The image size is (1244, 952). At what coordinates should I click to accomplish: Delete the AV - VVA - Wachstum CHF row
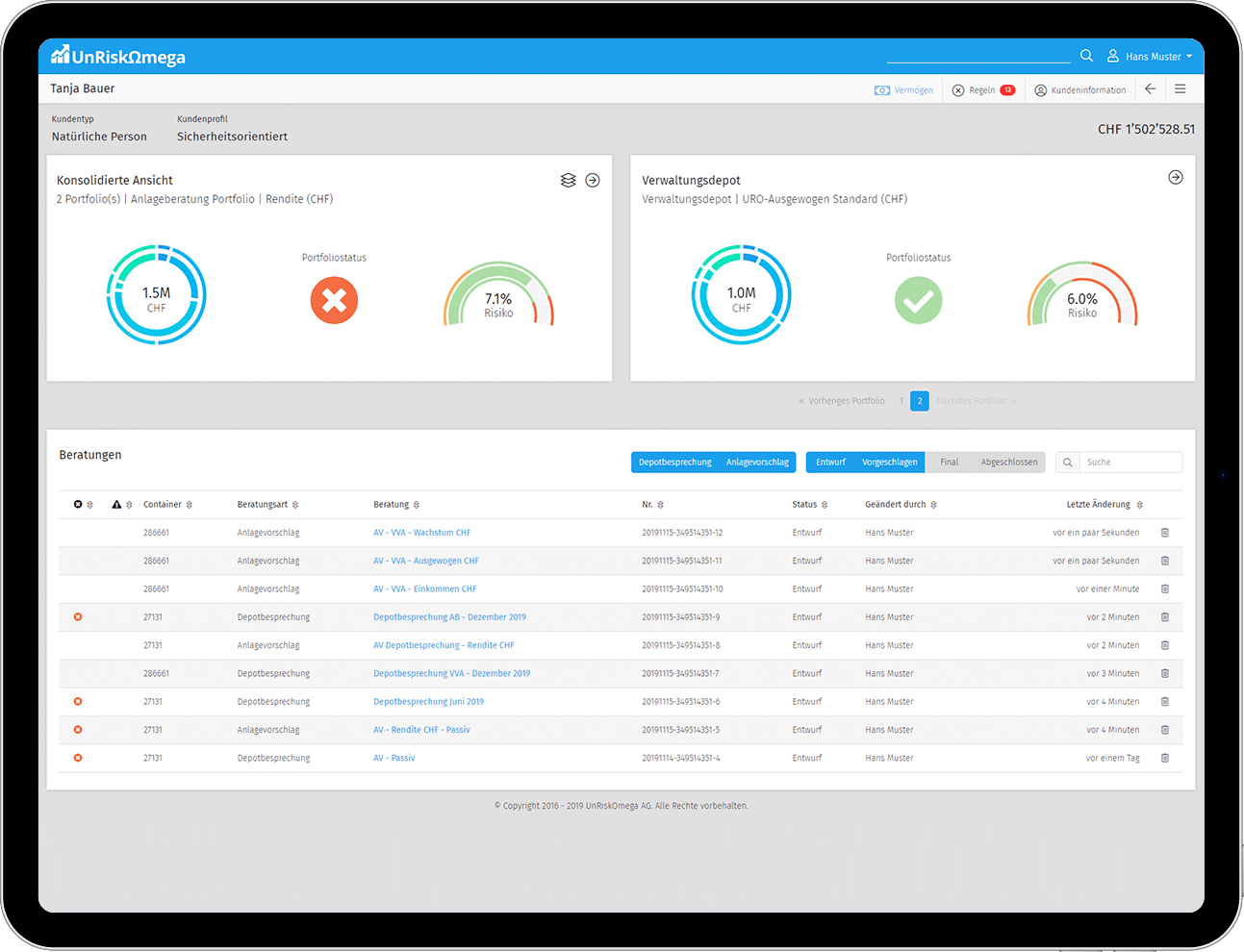coord(1165,533)
